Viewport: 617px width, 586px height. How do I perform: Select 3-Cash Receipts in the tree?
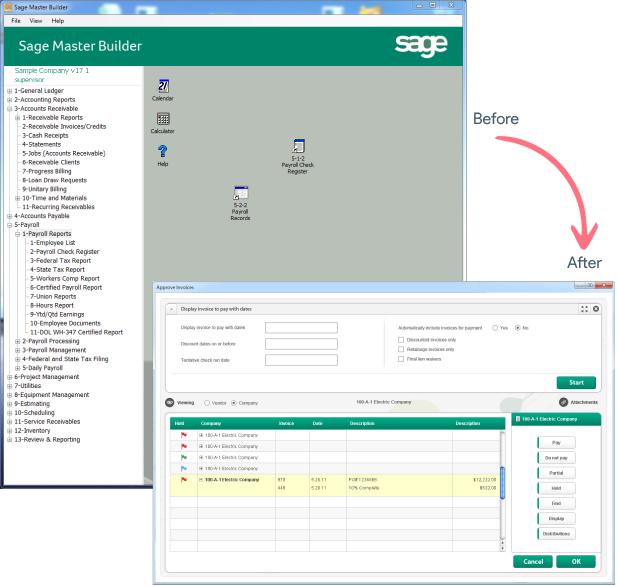[x=45, y=136]
